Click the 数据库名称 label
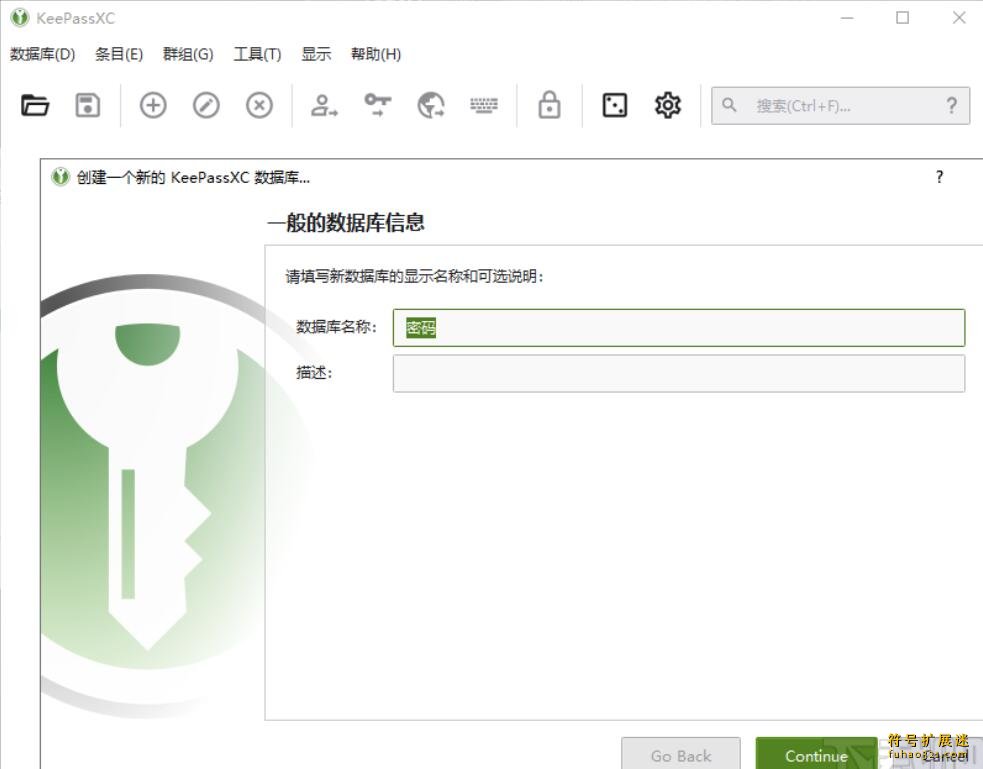 pyautogui.click(x=337, y=327)
